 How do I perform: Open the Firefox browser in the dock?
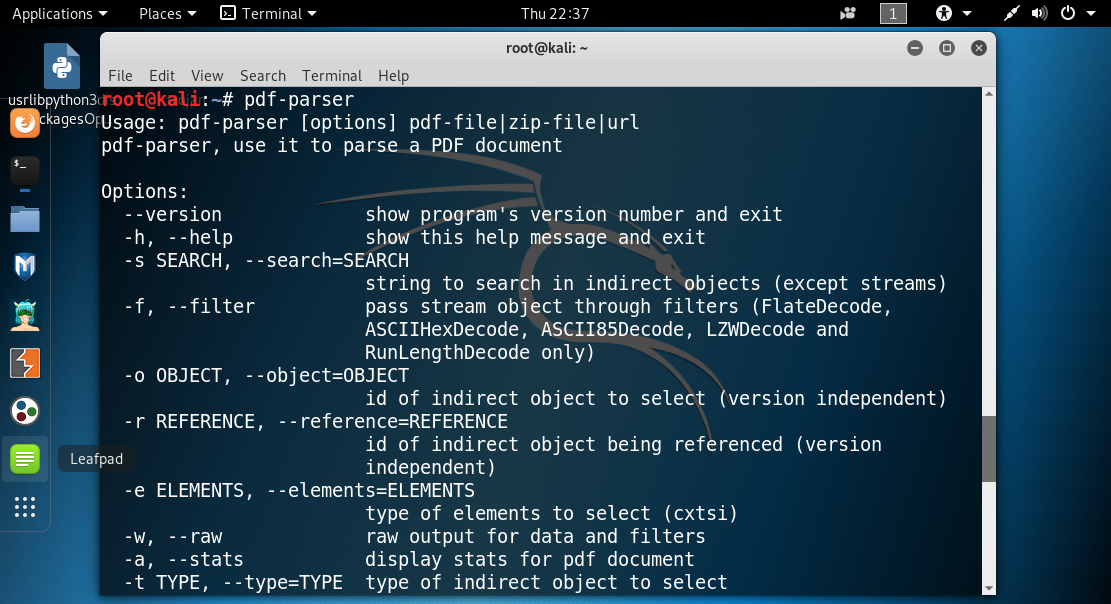25,123
